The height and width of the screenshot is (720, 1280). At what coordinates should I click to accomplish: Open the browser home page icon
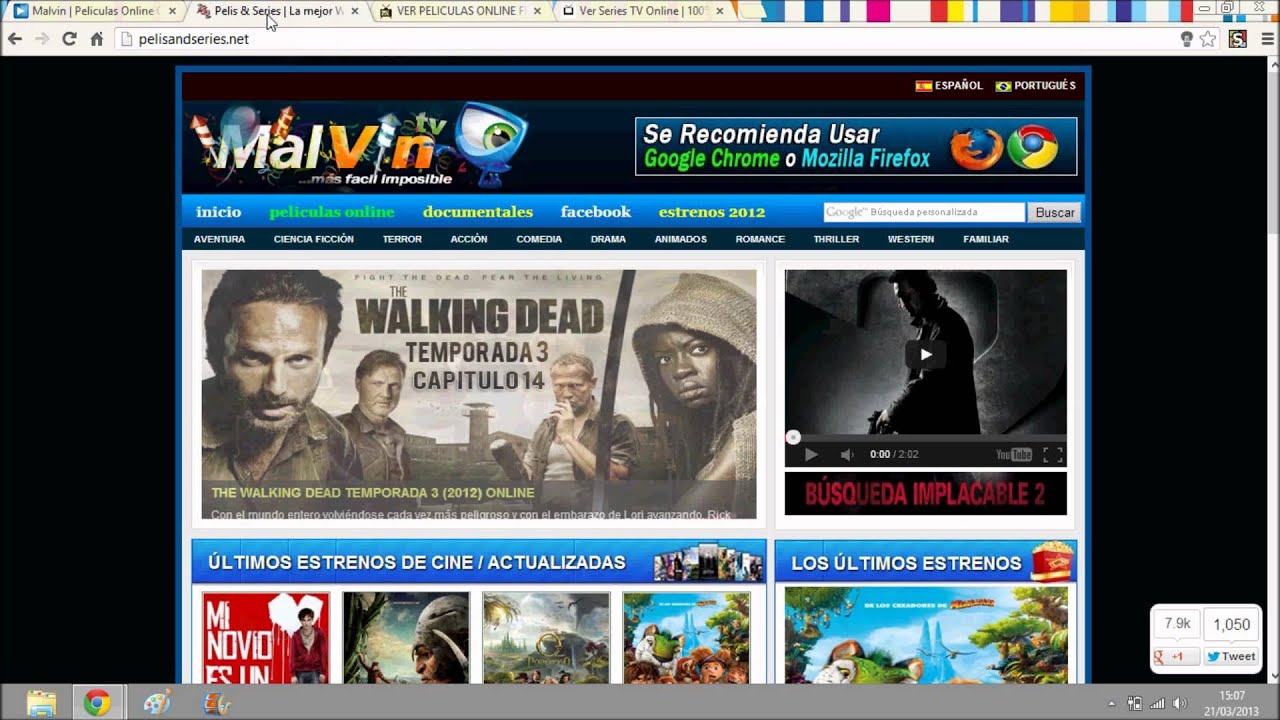[x=97, y=39]
